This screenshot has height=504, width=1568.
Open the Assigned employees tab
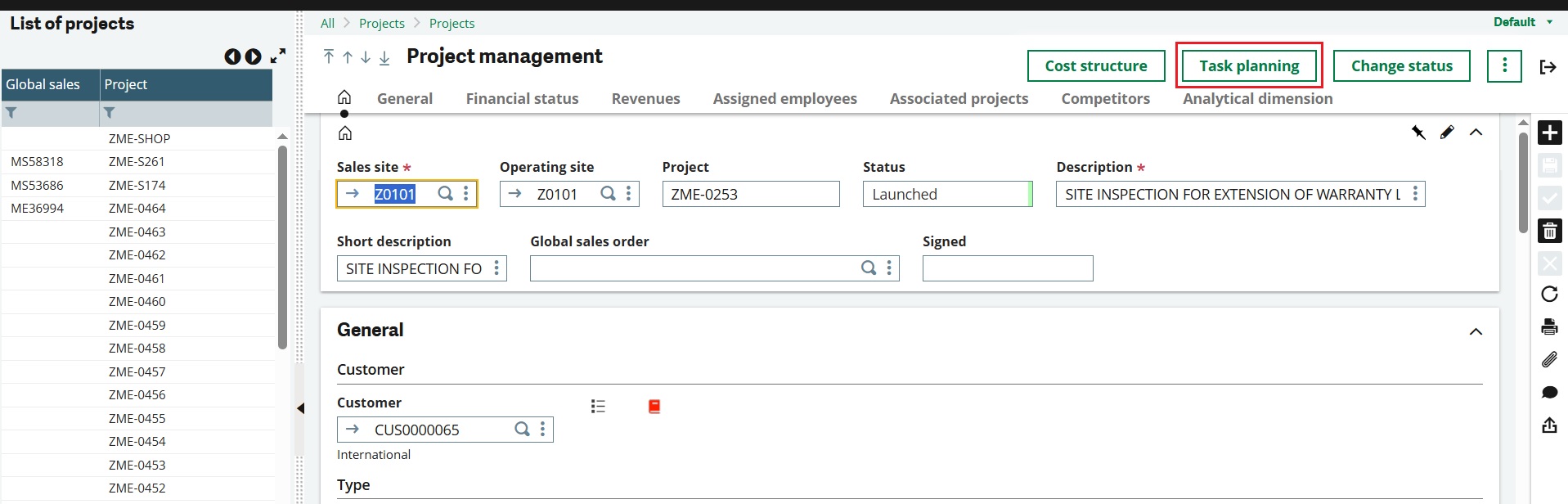tap(784, 98)
